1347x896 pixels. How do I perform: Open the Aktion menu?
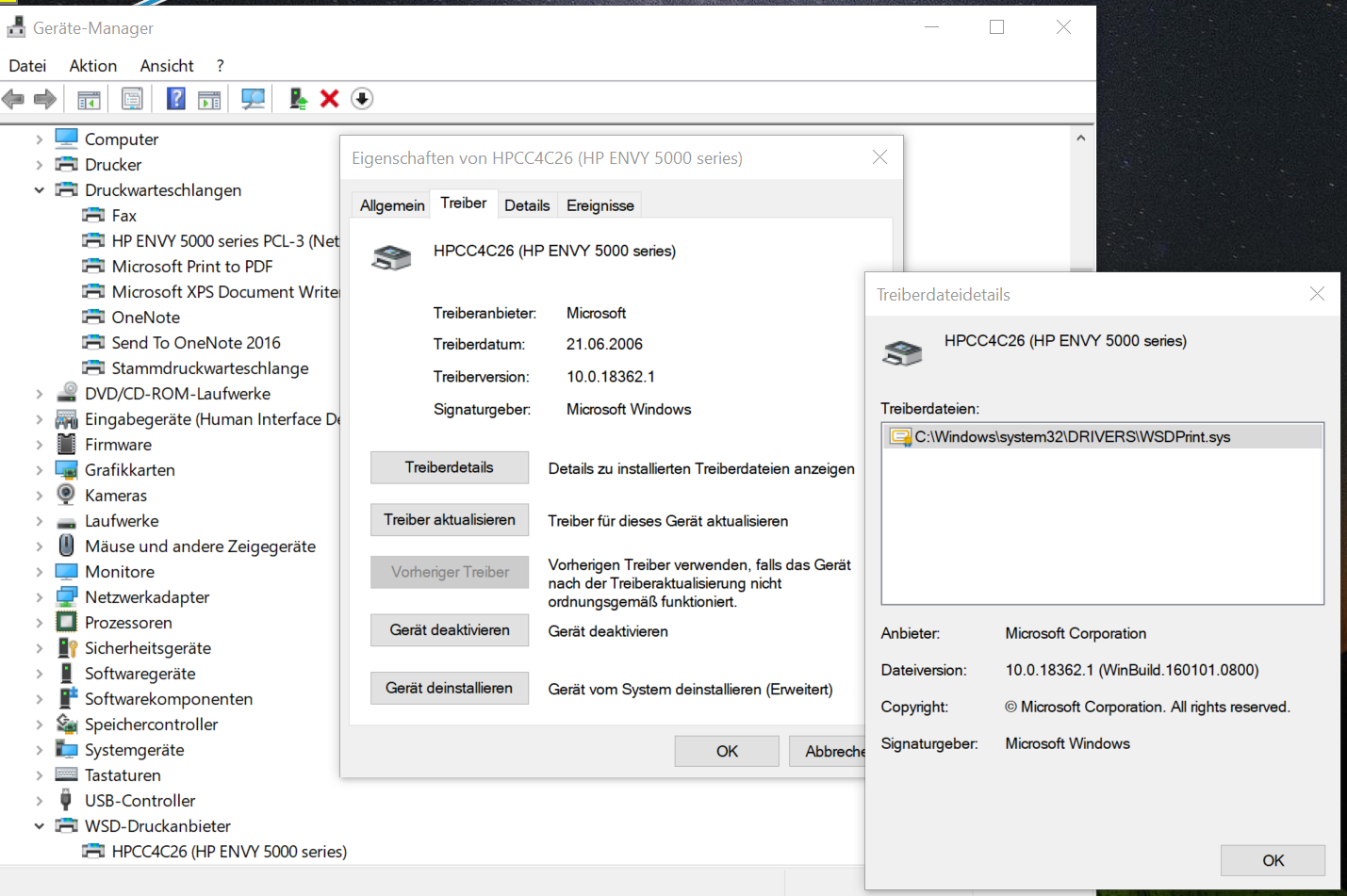pyautogui.click(x=93, y=66)
